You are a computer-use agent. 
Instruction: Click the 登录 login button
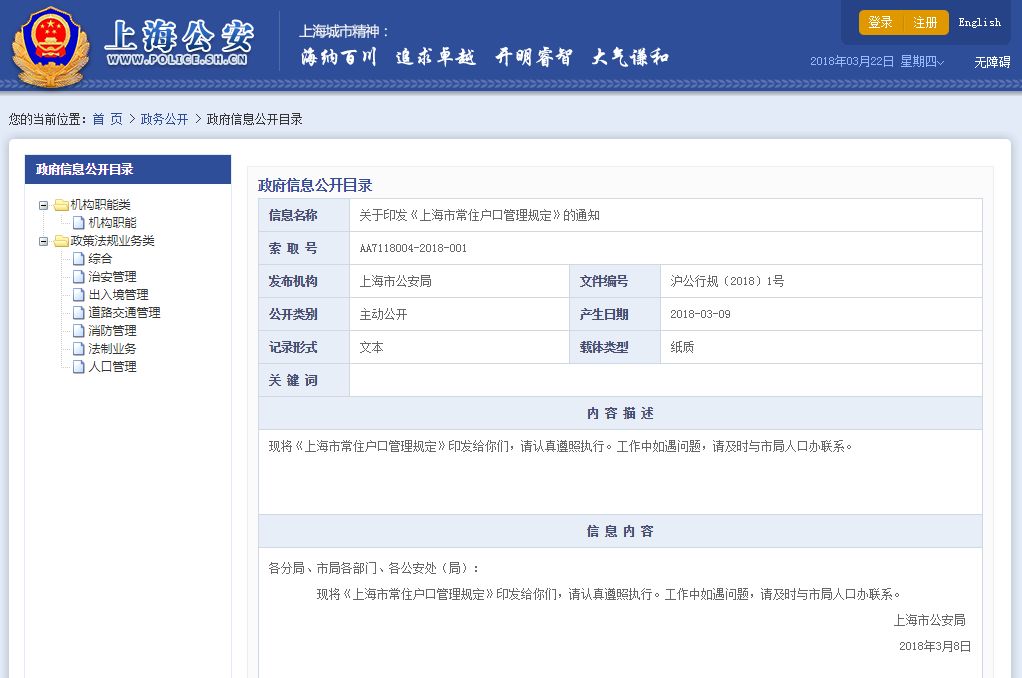point(880,22)
